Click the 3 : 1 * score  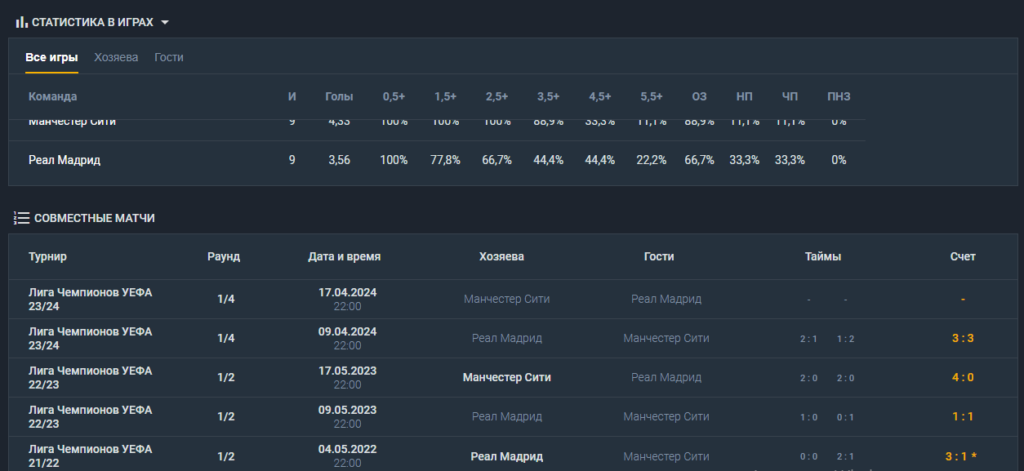[963, 457]
